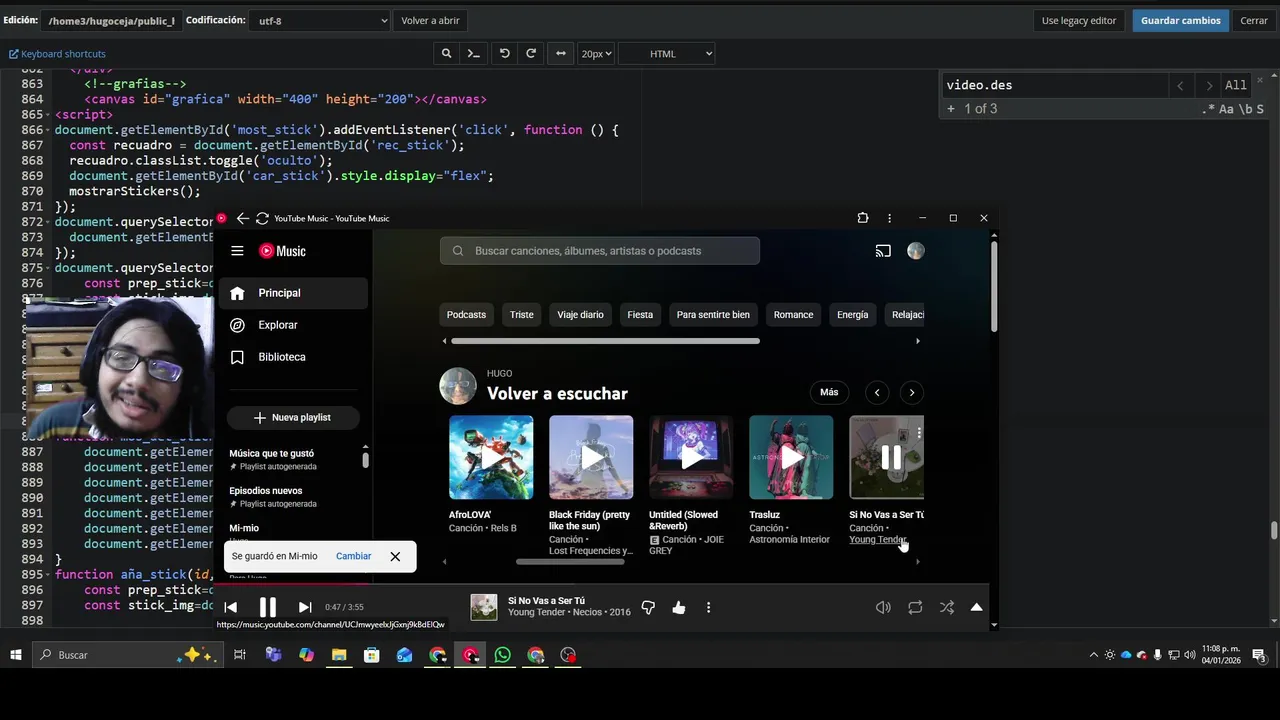Open the editor terminal command icon
The image size is (1280, 720).
click(x=474, y=54)
